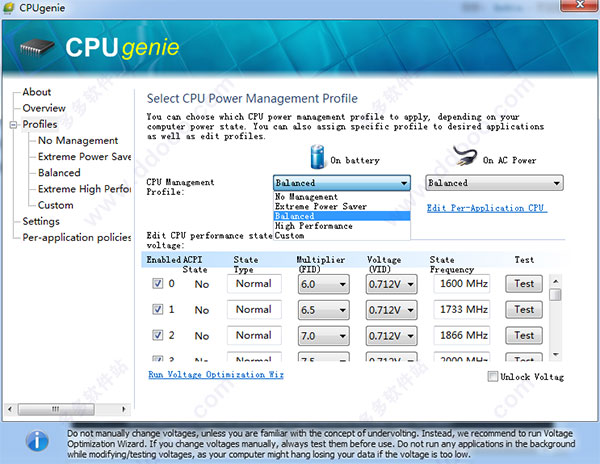The height and width of the screenshot is (464, 600).
Task: Click the state table vertical scroll thumb
Action: (x=556, y=295)
